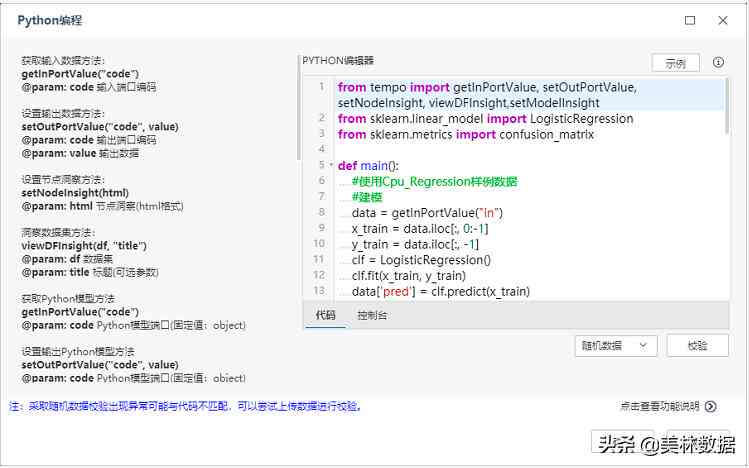Viewport: 749px width, 468px height.
Task: Click the def main(): line
Action: (x=368, y=165)
